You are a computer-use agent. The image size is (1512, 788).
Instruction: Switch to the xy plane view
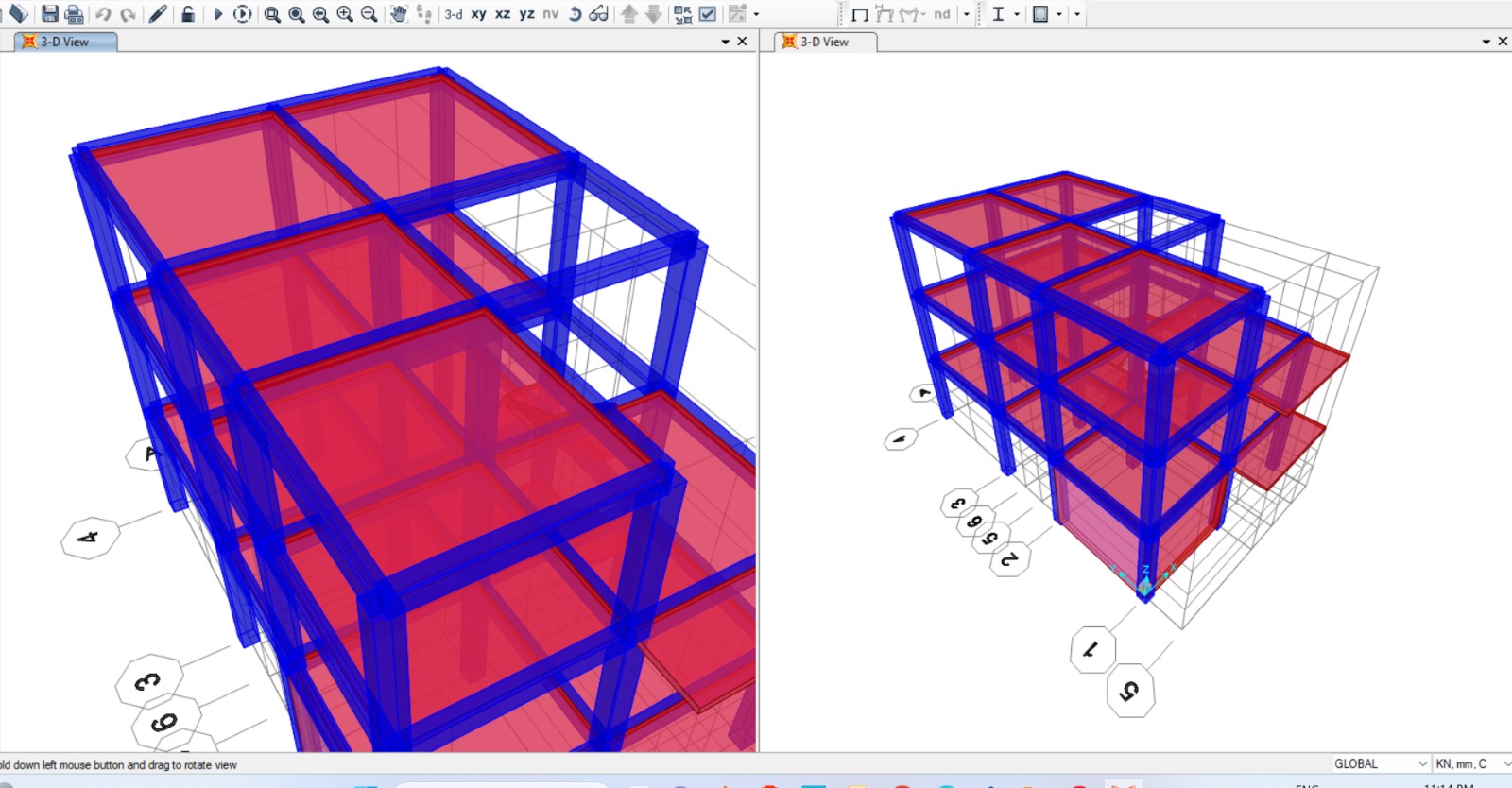(x=479, y=14)
